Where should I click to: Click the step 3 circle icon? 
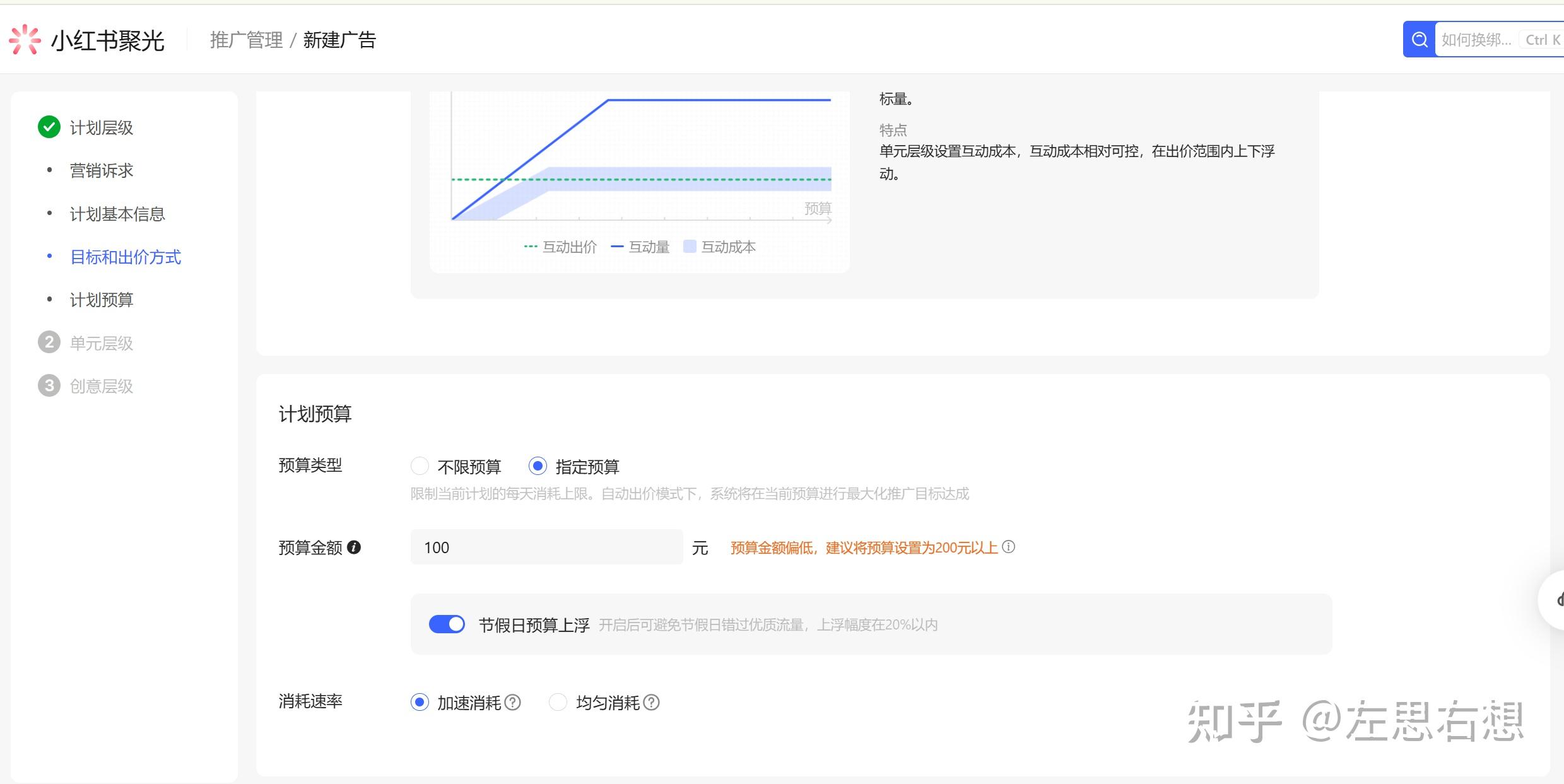click(49, 385)
